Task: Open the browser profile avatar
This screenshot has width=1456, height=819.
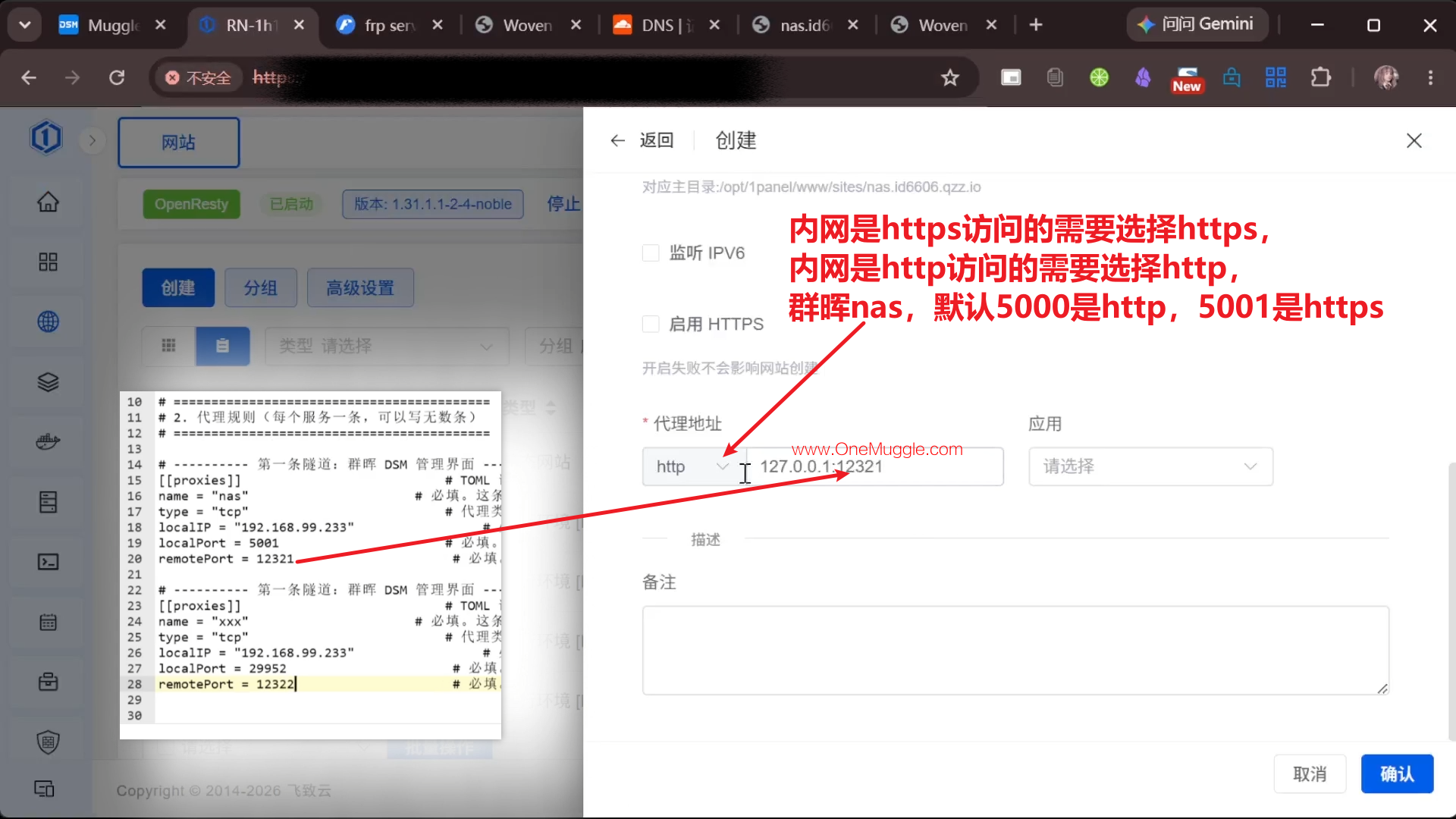Action: [1386, 77]
